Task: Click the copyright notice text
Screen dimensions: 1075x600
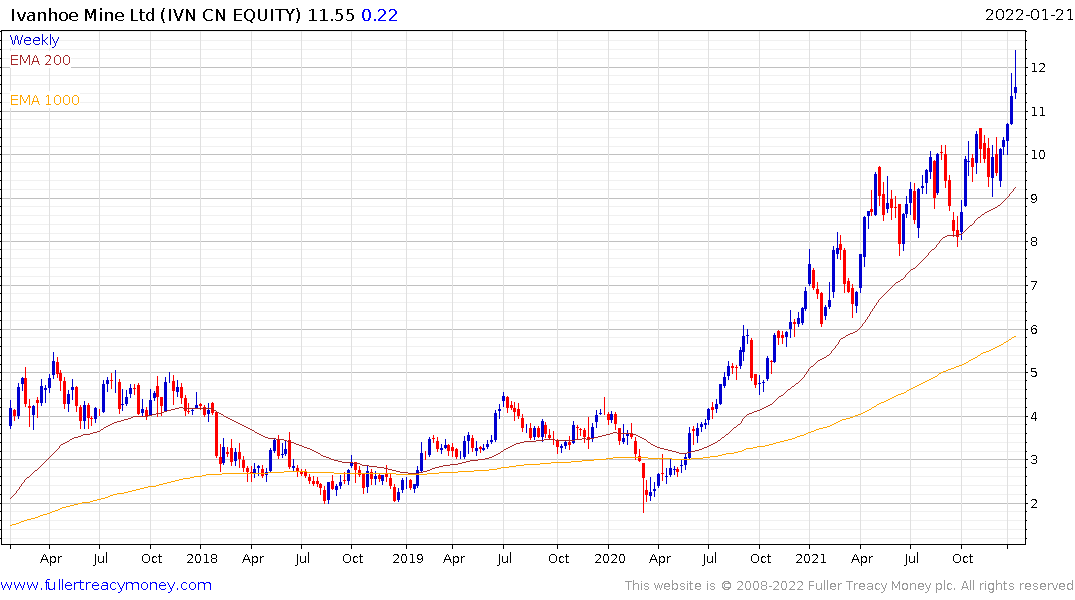Action: pyautogui.click(x=849, y=586)
